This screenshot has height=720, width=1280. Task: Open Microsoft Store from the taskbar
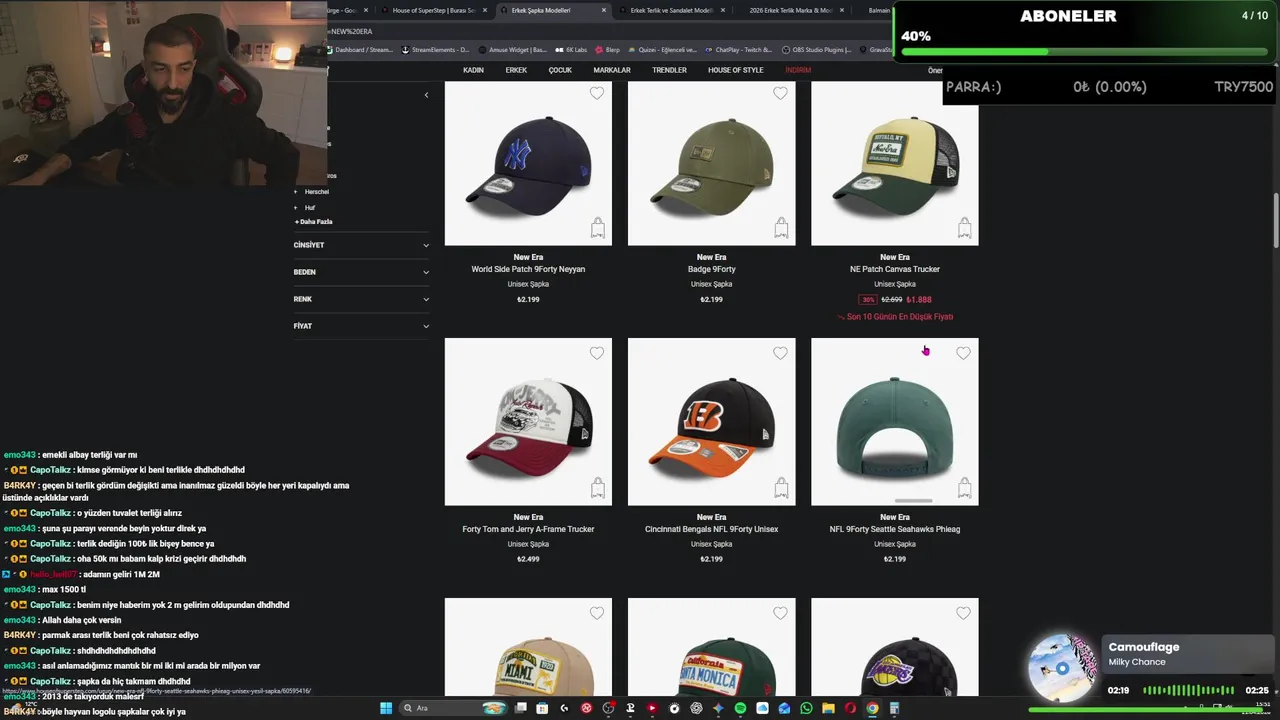tap(542, 708)
